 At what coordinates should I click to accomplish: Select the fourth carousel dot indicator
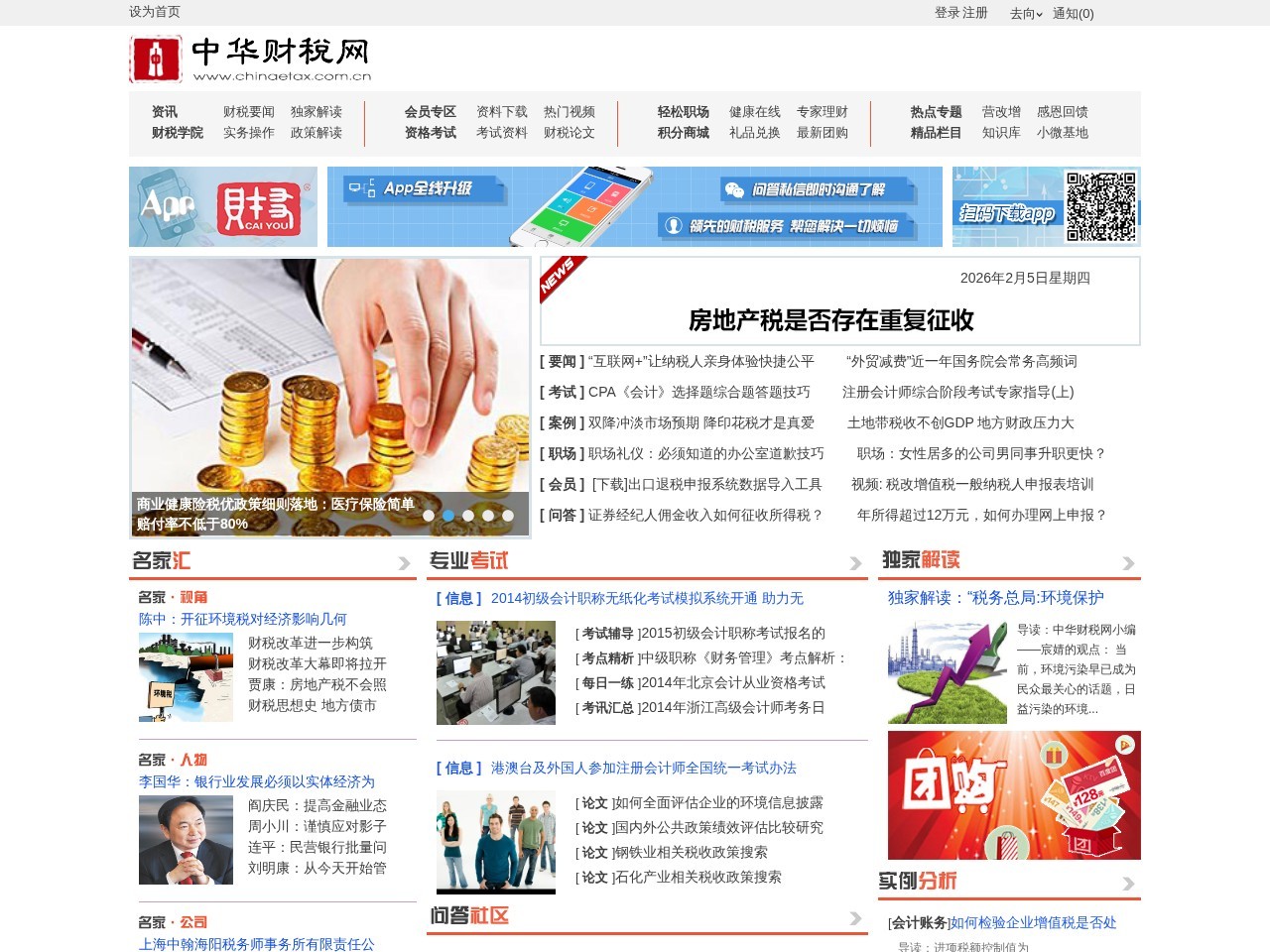pos(488,516)
